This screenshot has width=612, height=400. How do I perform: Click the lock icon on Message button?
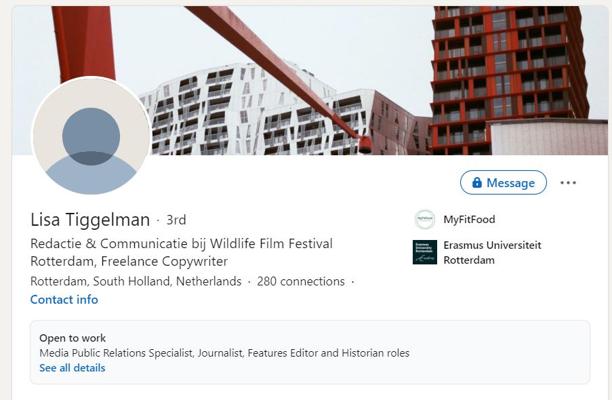477,183
